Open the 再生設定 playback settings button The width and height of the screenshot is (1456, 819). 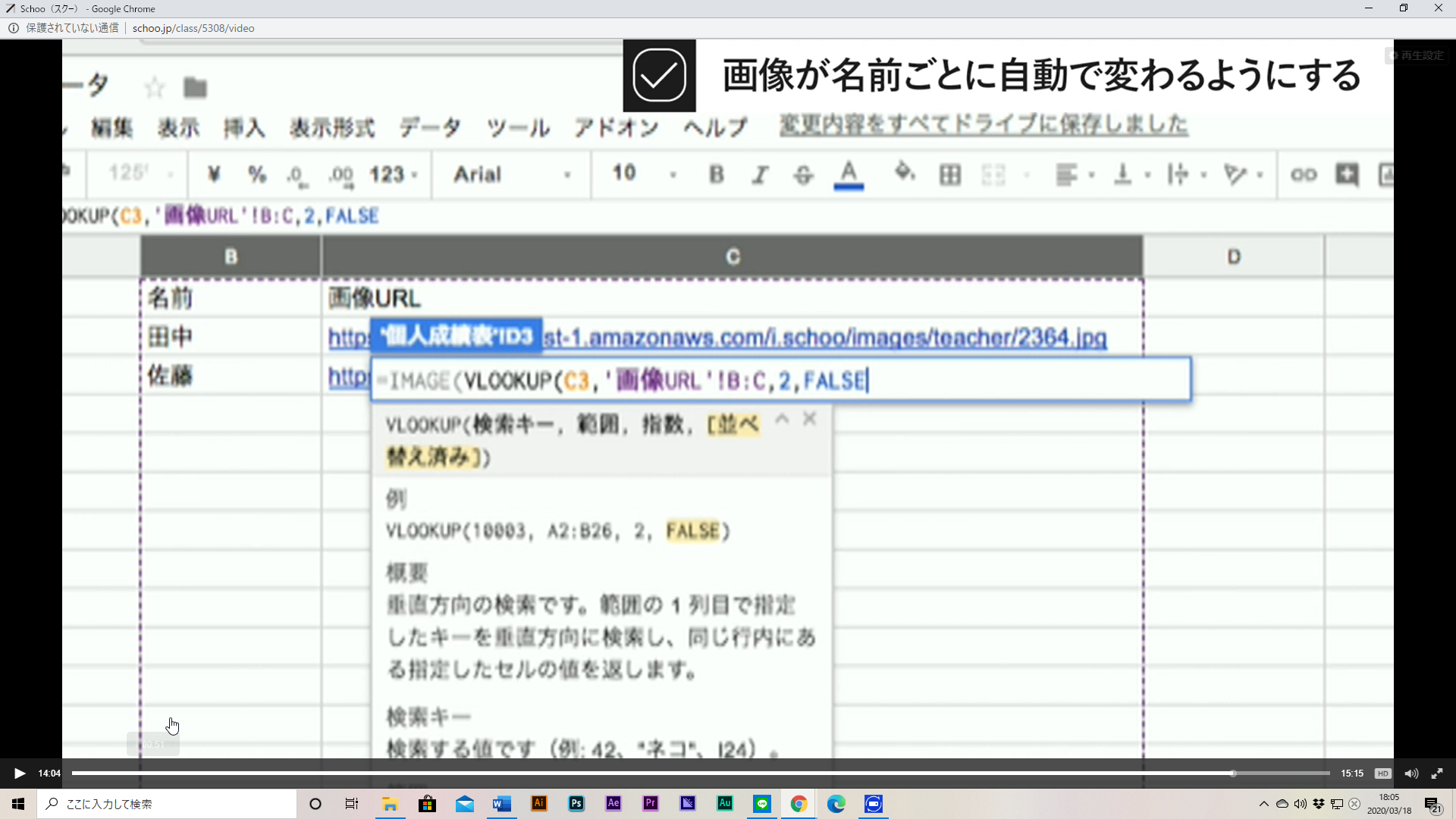tap(1416, 55)
